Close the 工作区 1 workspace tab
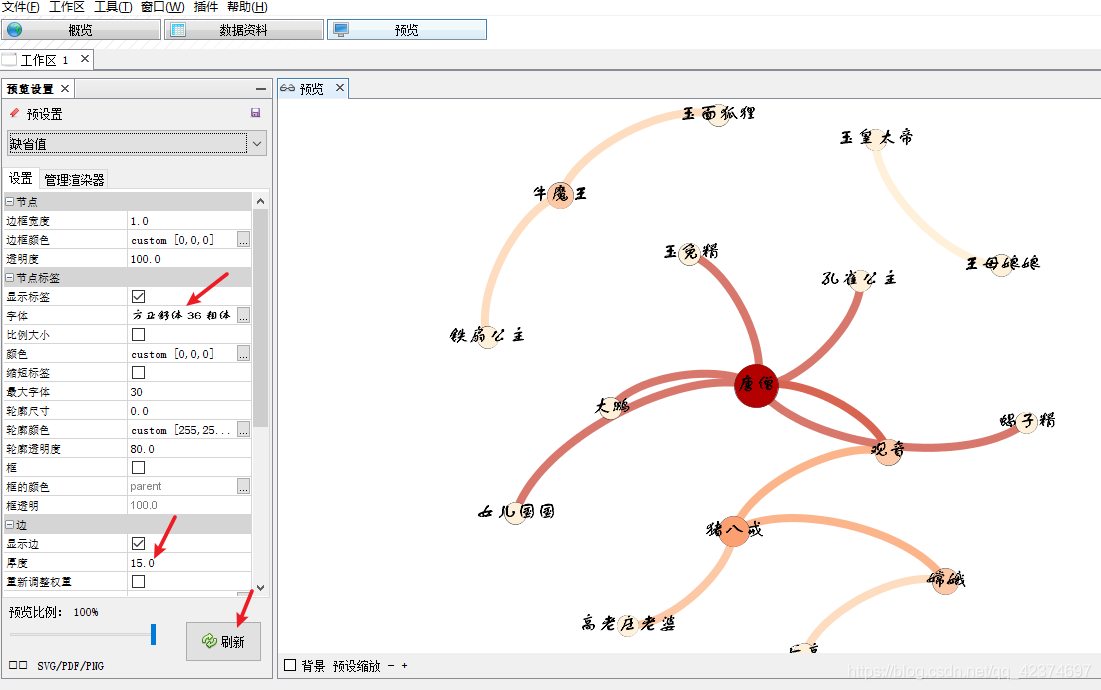This screenshot has width=1101, height=690. (84, 59)
